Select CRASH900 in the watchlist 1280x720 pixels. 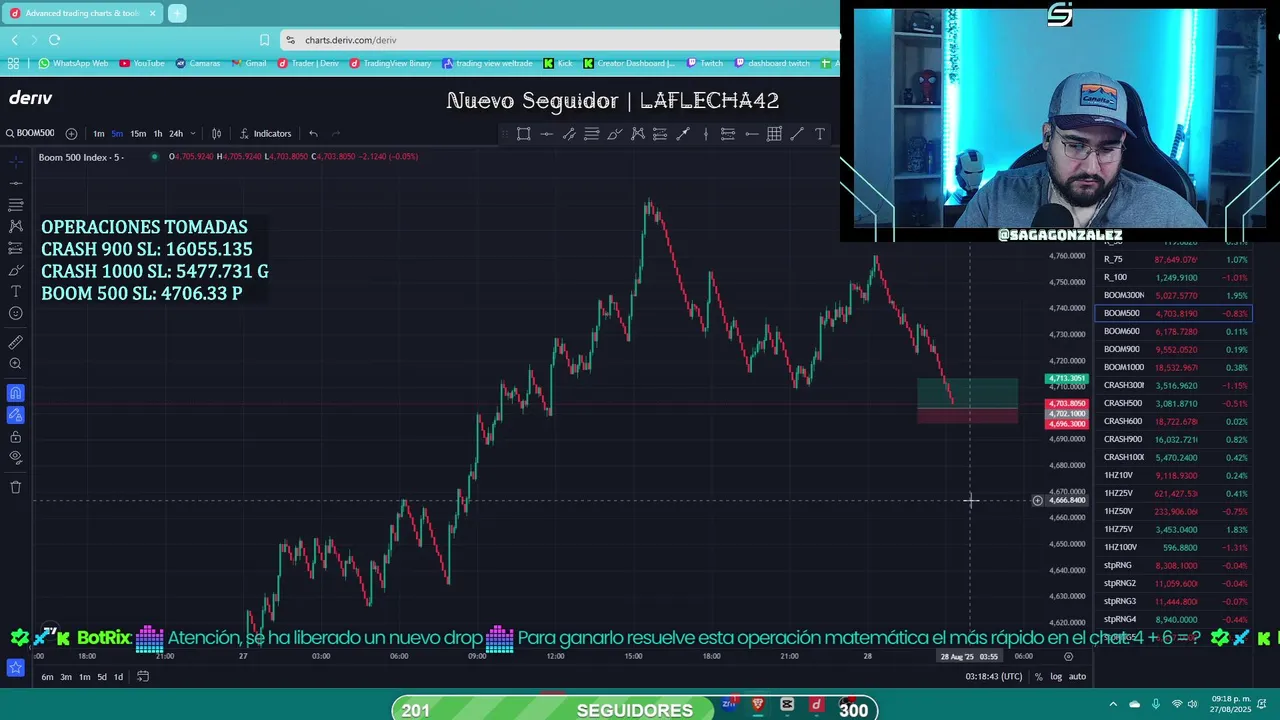coord(1174,439)
